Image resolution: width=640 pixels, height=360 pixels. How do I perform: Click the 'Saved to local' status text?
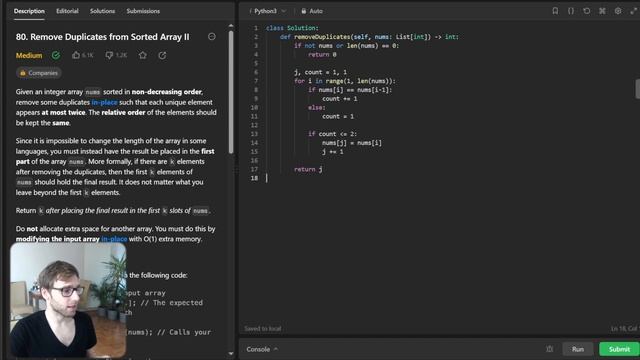click(x=262, y=329)
